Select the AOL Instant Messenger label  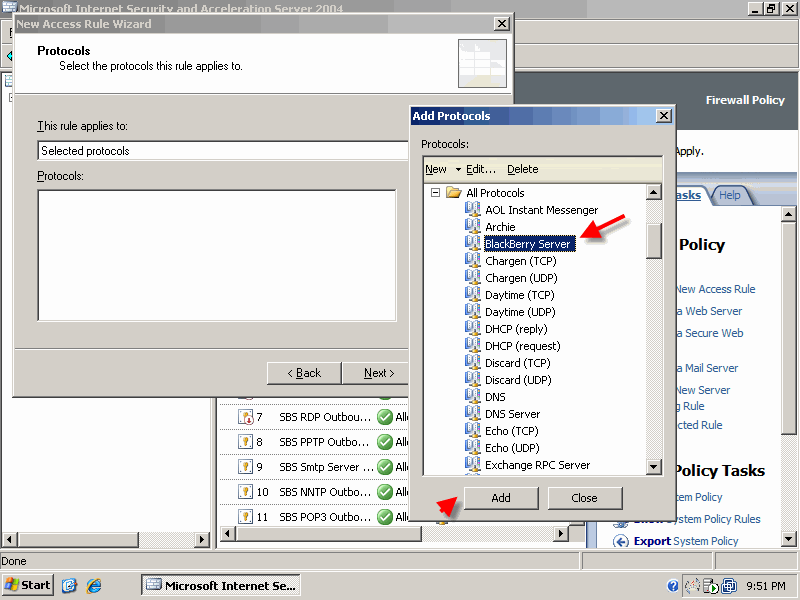coord(541,210)
